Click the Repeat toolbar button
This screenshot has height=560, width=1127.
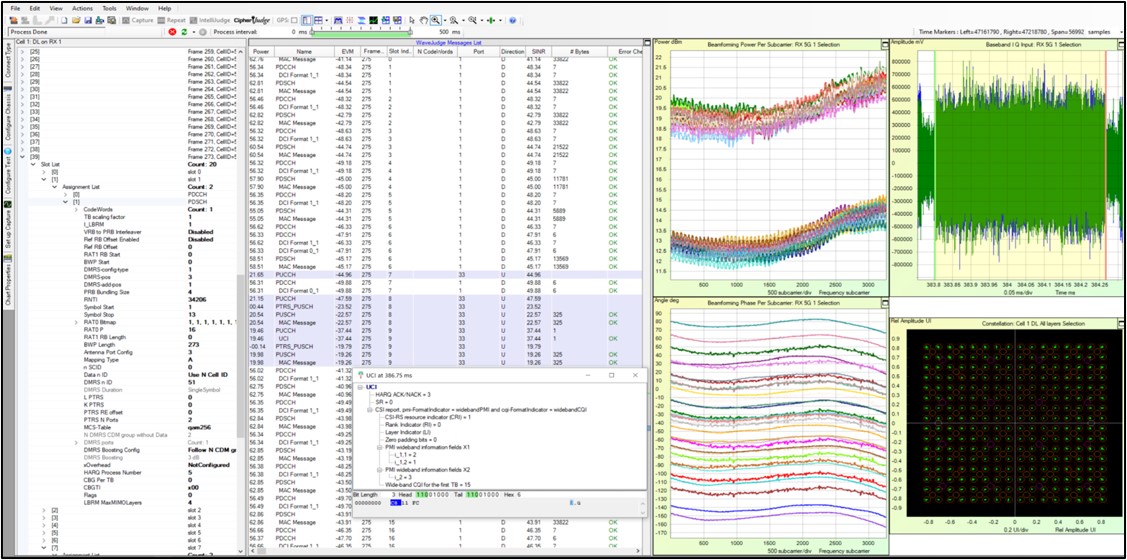[x=172, y=20]
